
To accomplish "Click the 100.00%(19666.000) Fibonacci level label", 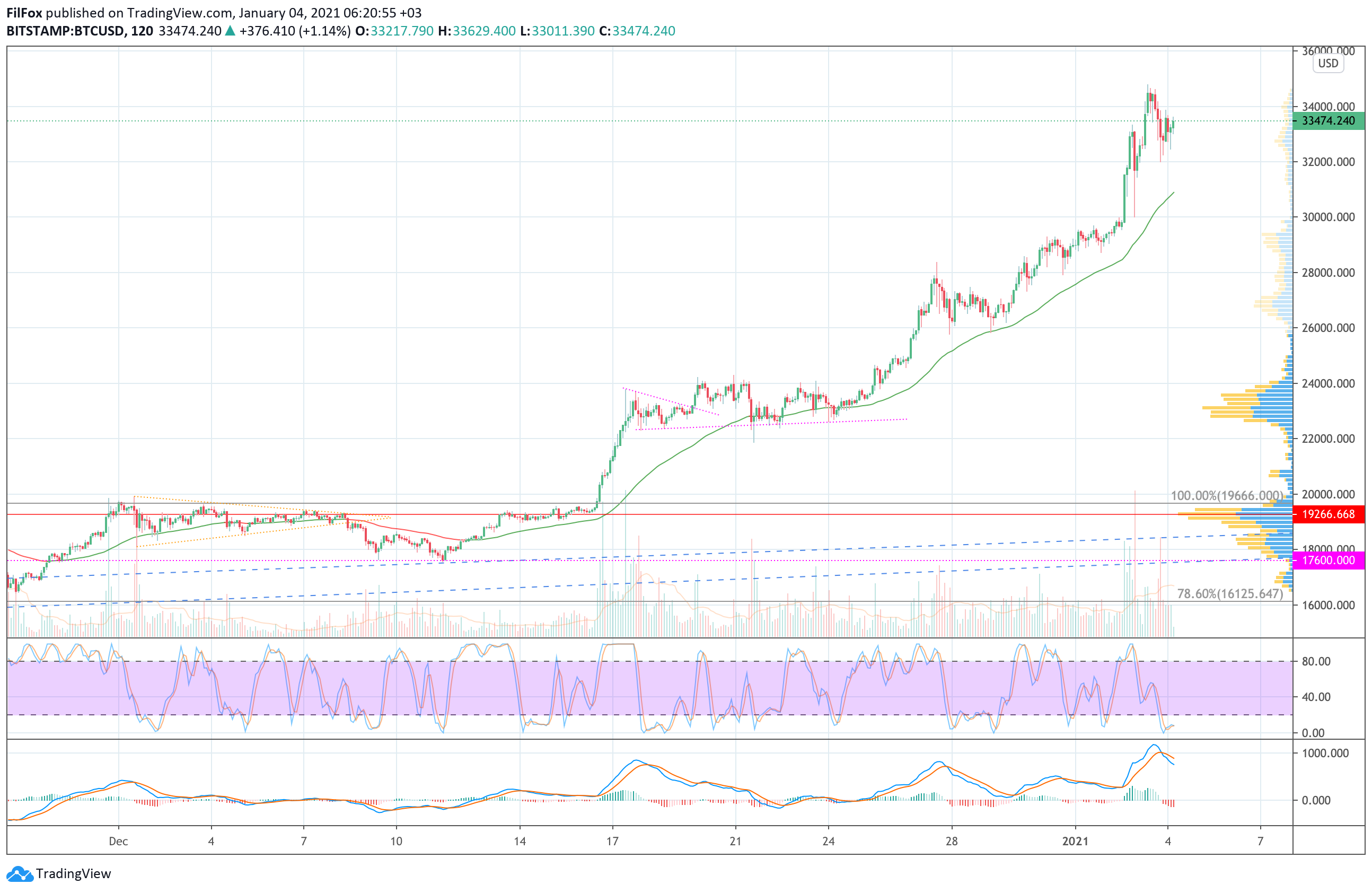I will pyautogui.click(x=1227, y=496).
